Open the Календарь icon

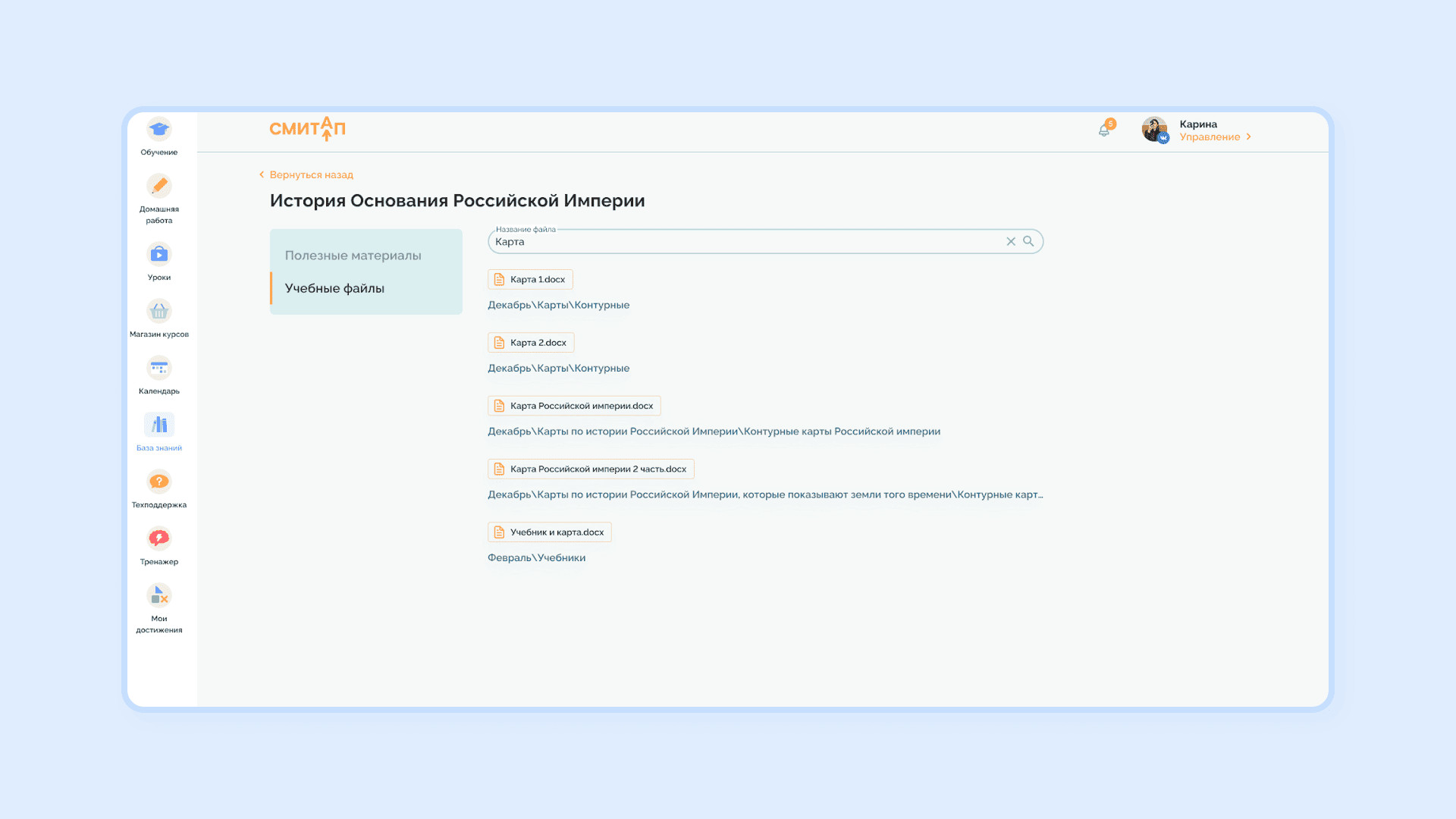[159, 369]
